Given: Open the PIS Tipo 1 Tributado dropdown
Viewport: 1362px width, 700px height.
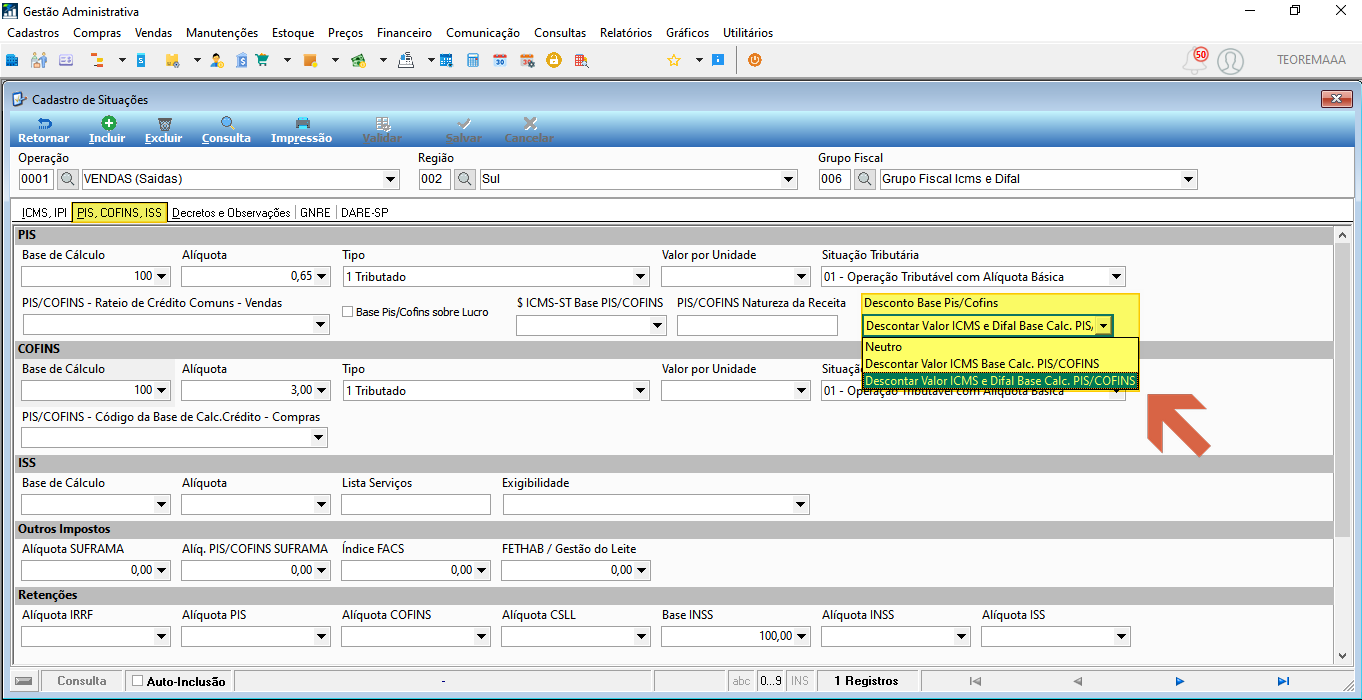Looking at the screenshot, I should [x=640, y=277].
